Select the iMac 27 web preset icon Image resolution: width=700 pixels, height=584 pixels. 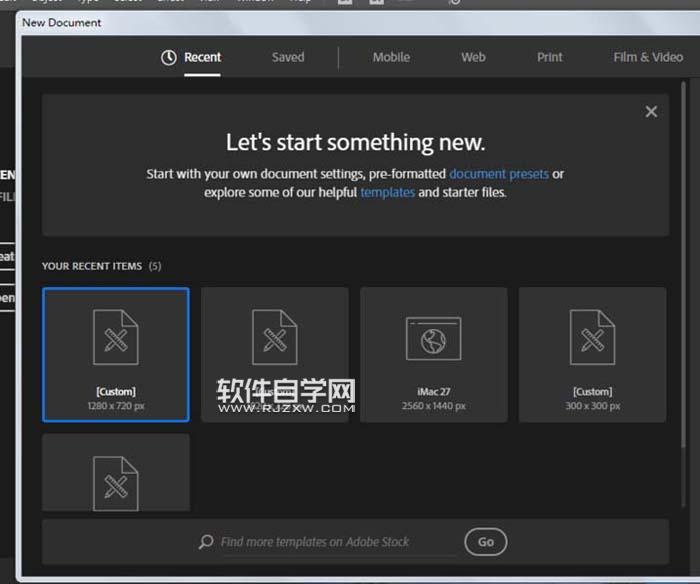click(x=433, y=338)
